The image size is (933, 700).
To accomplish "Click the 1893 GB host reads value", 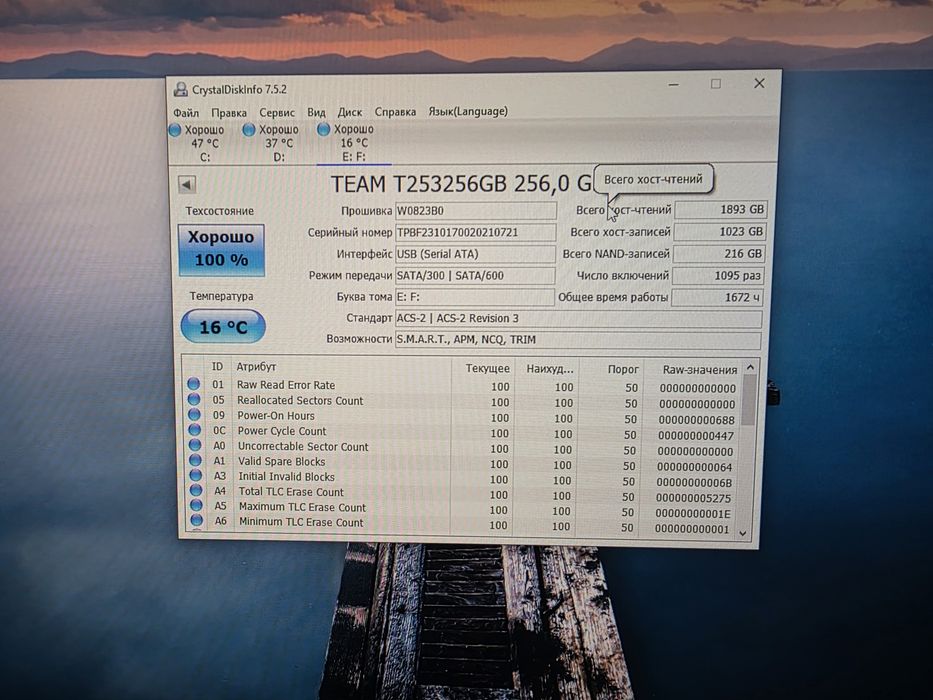I will coord(721,210).
